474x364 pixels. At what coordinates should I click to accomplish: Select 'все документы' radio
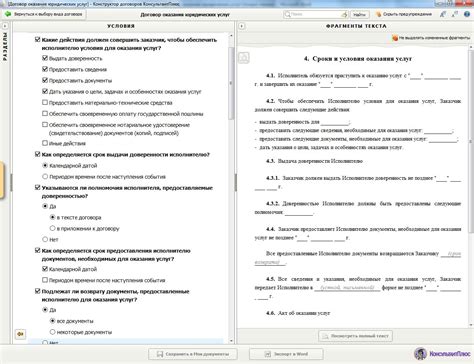click(52, 321)
